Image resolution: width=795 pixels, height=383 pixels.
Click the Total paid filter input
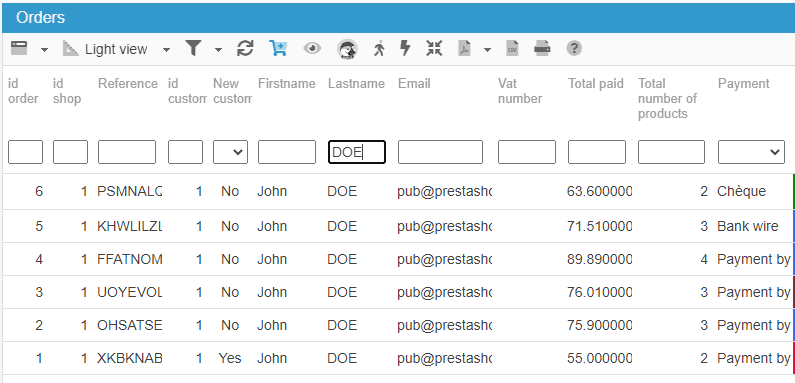pyautogui.click(x=597, y=152)
